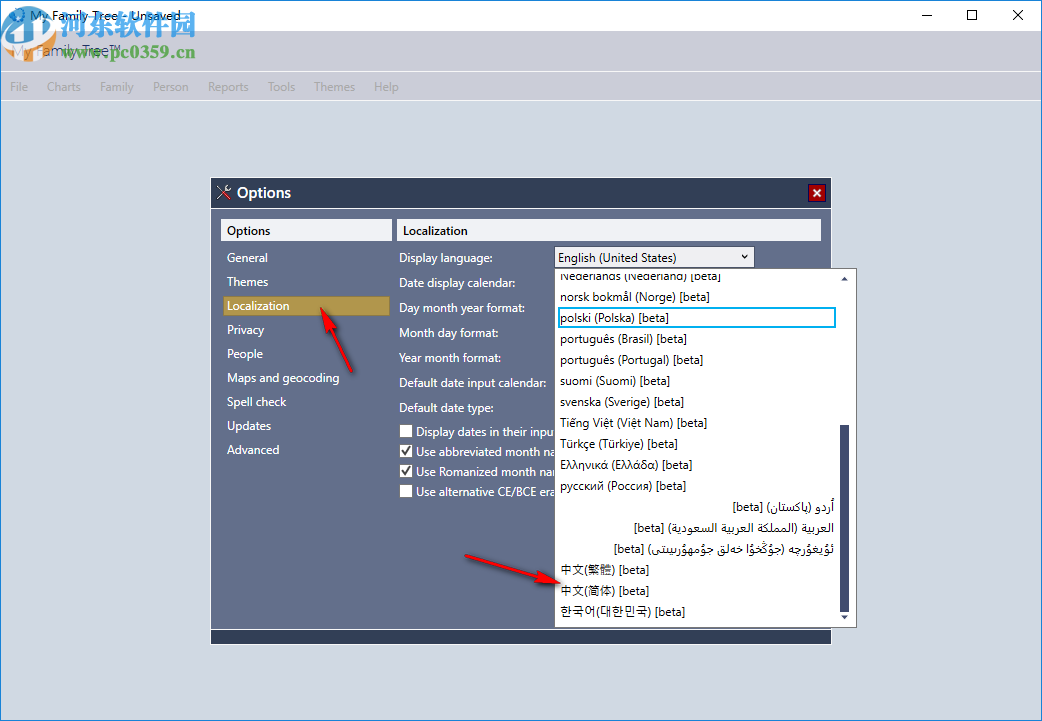Screen dimensions: 1042x721
Task: Open the Display language combo box
Action: 653,258
